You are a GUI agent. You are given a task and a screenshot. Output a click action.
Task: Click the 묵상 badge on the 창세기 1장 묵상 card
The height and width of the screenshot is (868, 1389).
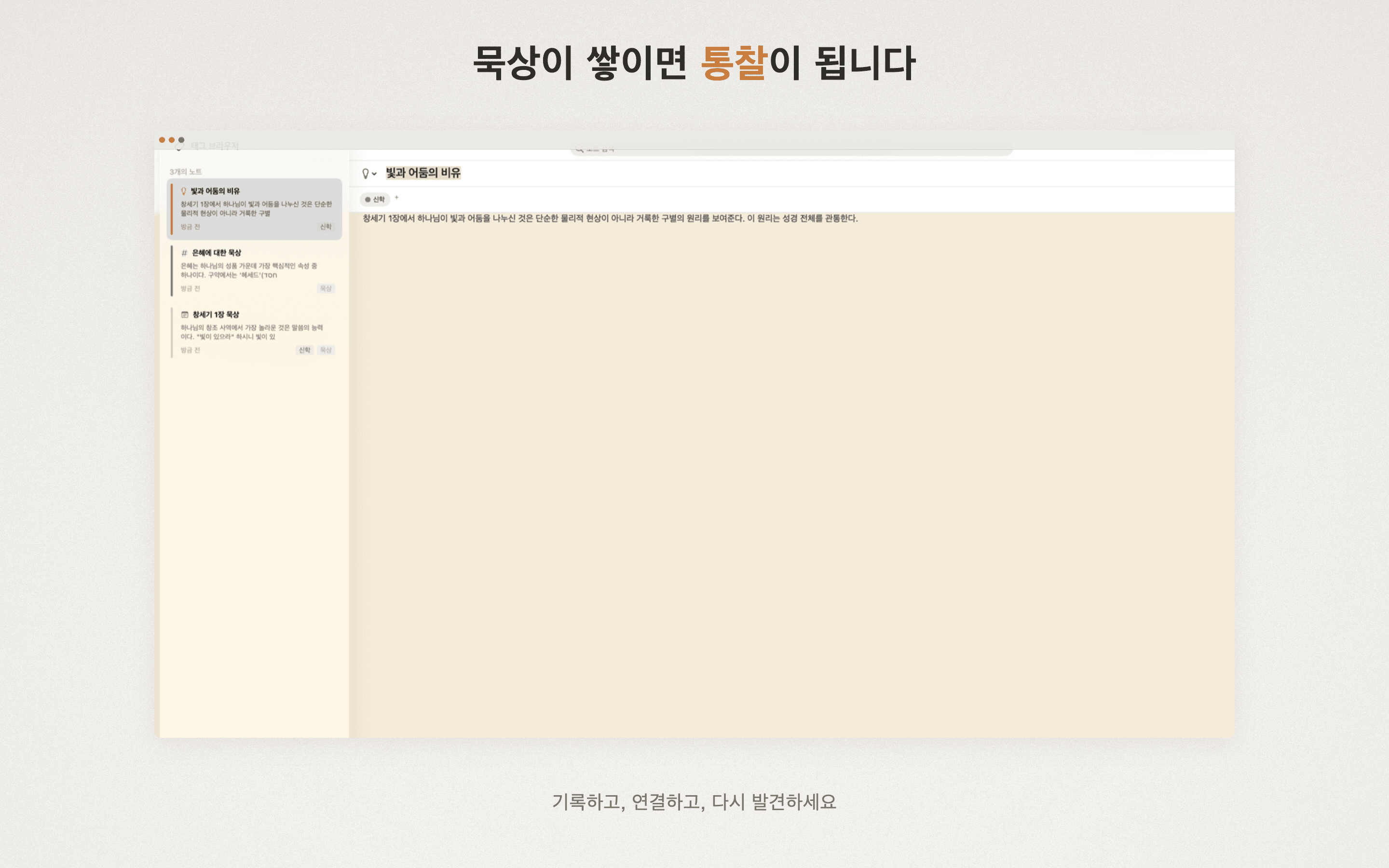[326, 350]
